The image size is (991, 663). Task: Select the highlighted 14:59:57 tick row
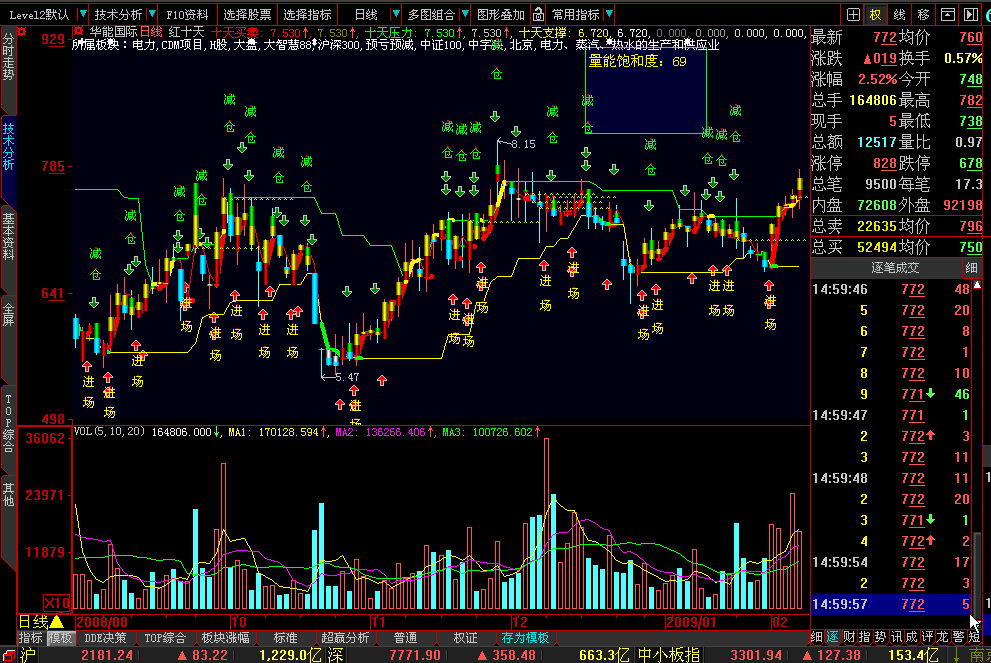tap(891, 604)
